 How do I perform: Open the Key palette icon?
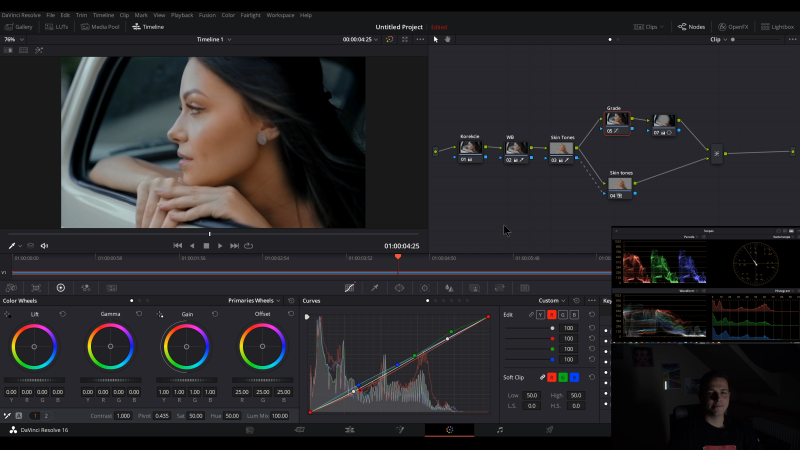tap(474, 288)
